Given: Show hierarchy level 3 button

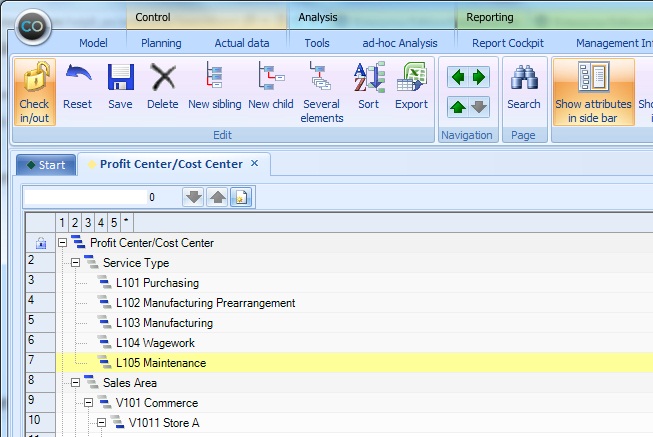Looking at the screenshot, I should [x=88, y=222].
